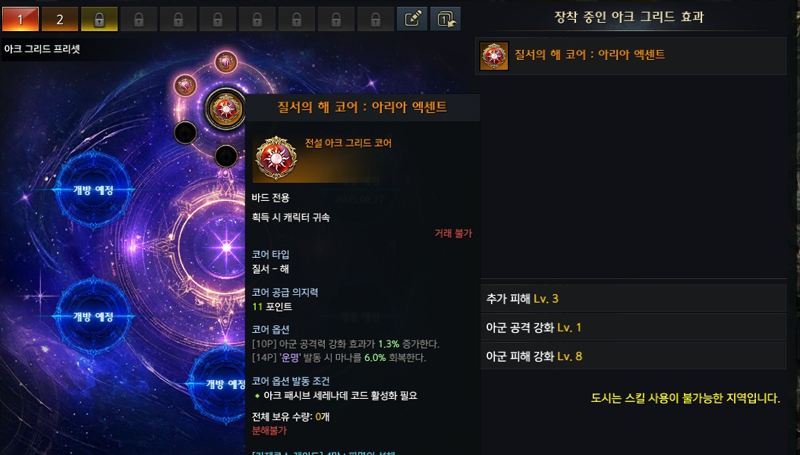Click the upper-left blue '개방 예정' node
The image size is (800, 455).
pyautogui.click(x=93, y=190)
